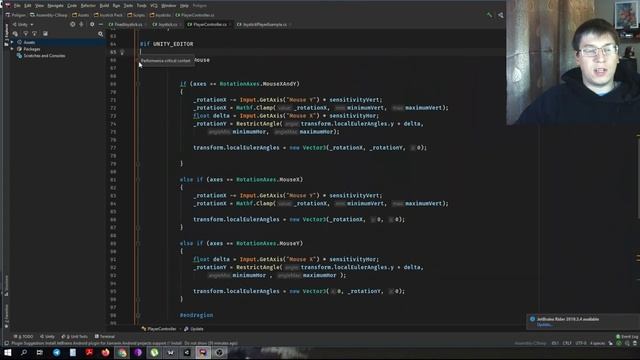Open the Unity tool window tab

[47, 336]
